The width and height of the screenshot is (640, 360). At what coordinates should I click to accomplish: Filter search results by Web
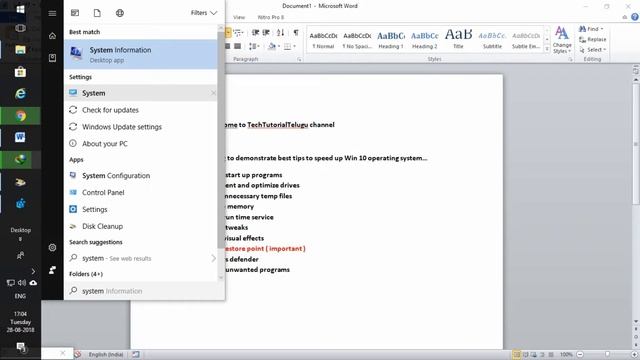120,13
